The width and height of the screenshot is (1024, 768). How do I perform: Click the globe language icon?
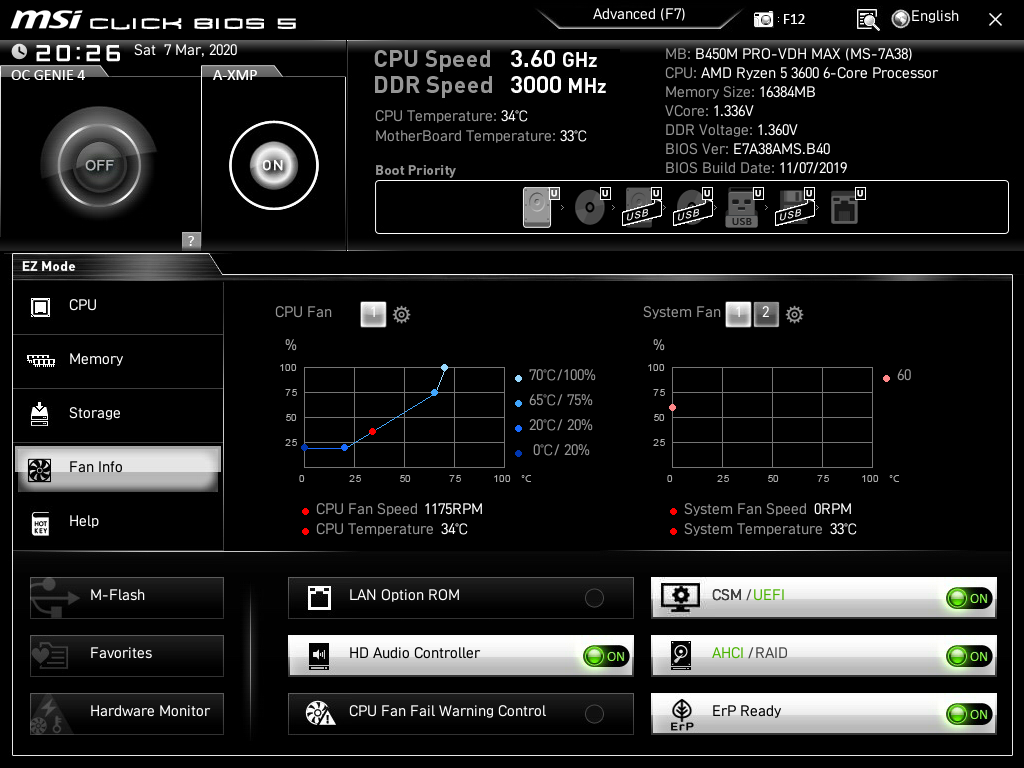click(x=901, y=19)
